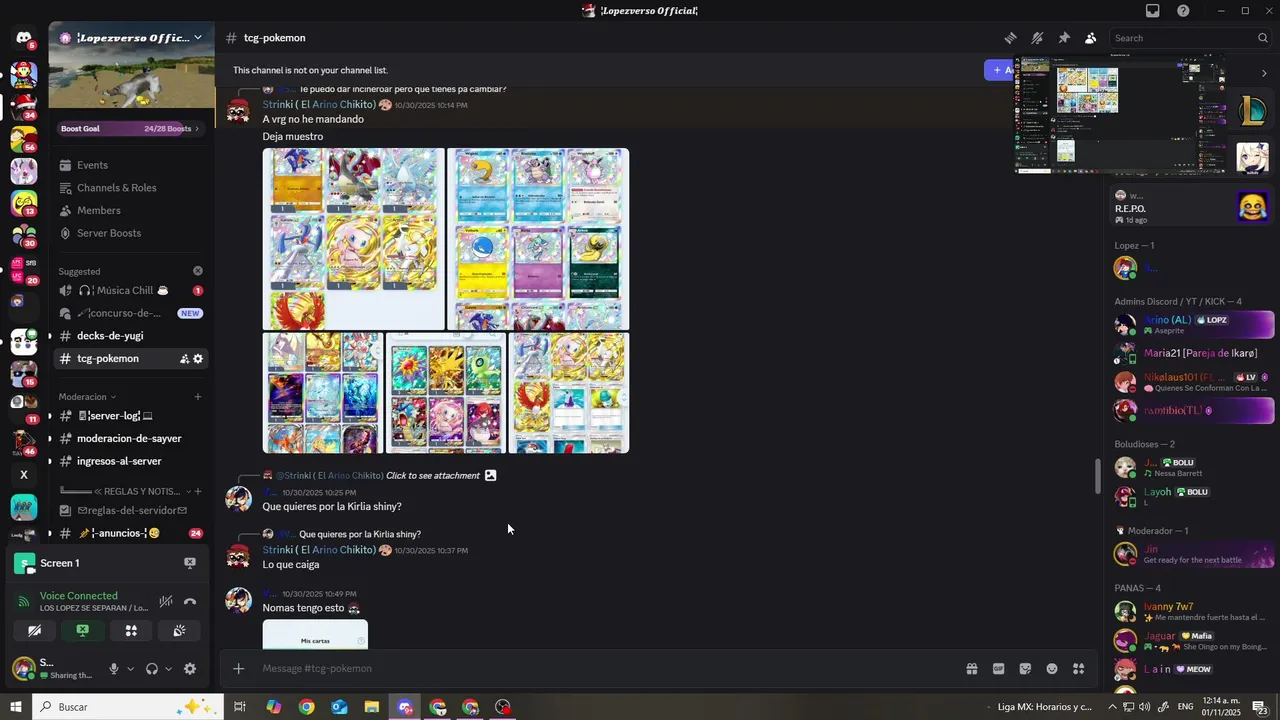
Task: Create invite for tcg-pokemon channel
Action: [x=184, y=359]
